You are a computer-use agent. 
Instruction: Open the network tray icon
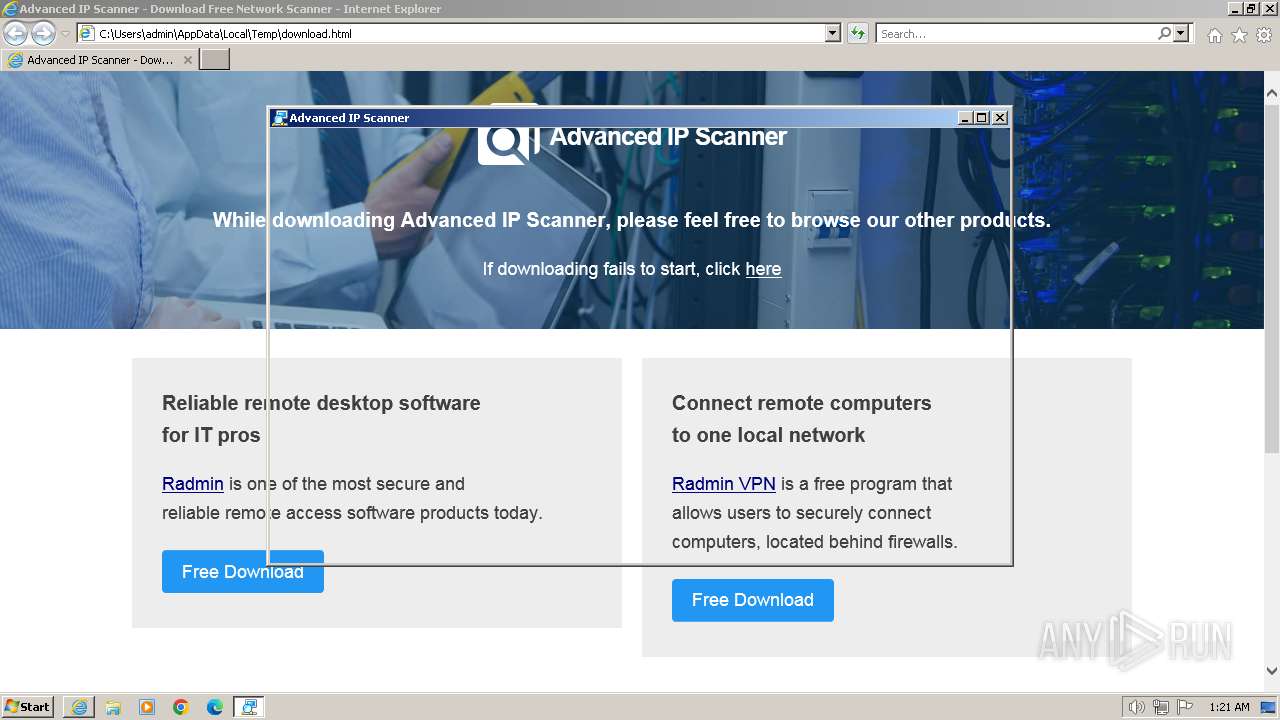coord(1161,707)
